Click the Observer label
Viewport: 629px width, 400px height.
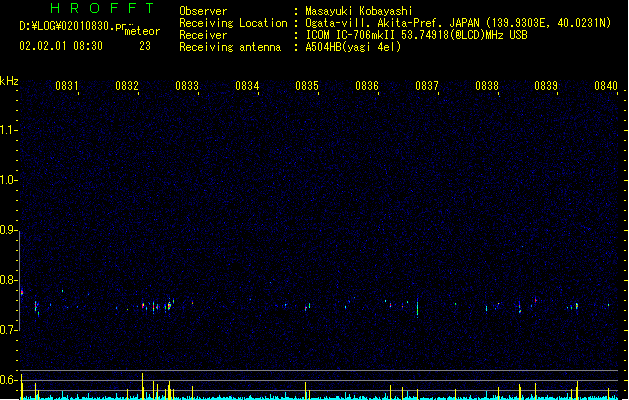(203, 11)
